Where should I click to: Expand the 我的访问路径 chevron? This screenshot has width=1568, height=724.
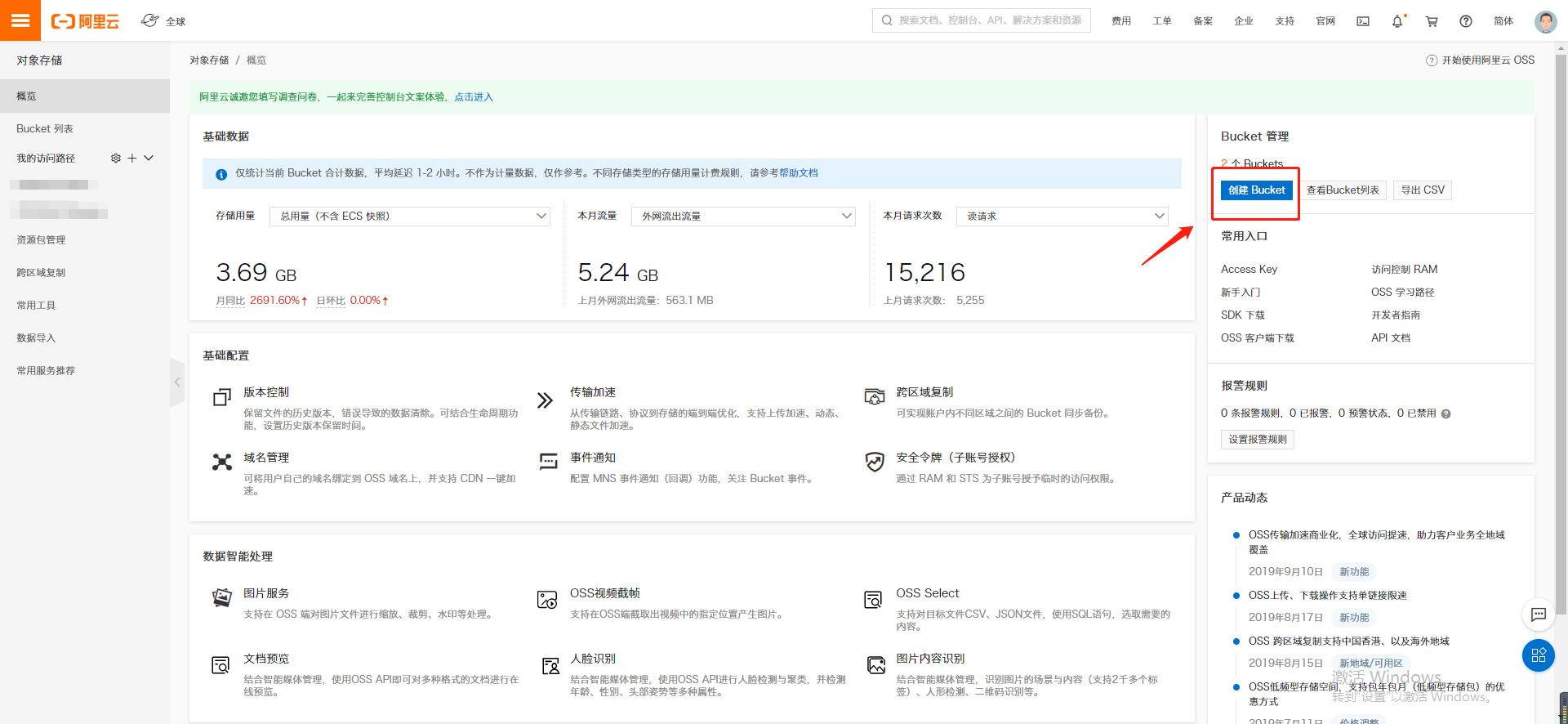click(149, 159)
